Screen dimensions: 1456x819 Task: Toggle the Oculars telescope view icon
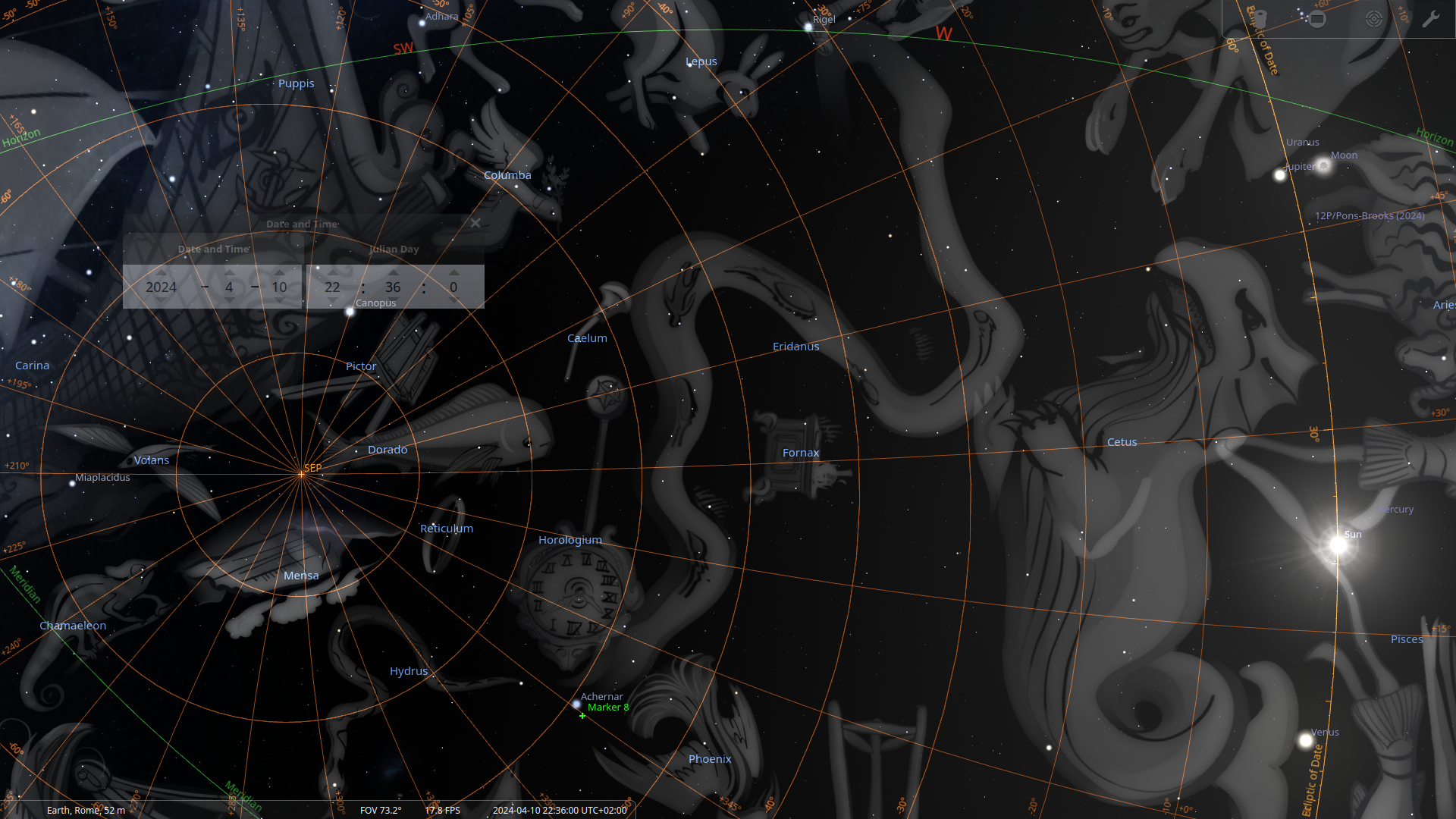[1260, 19]
